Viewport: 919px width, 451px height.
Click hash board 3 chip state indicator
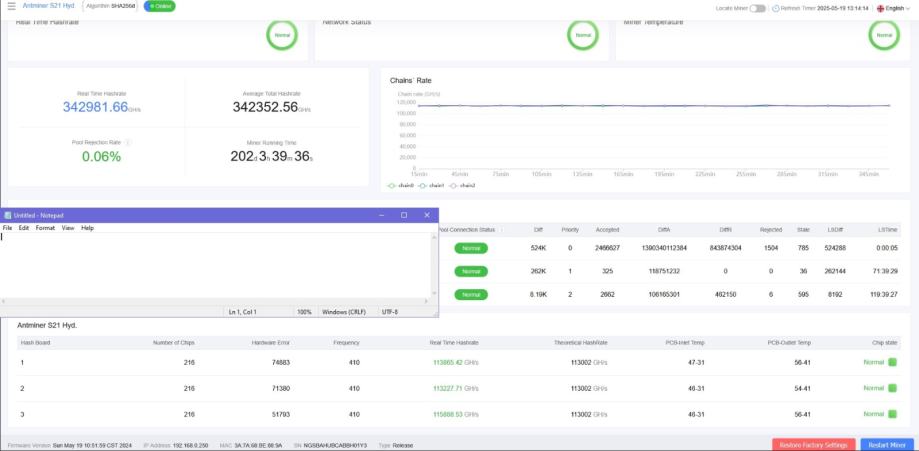(x=892, y=414)
